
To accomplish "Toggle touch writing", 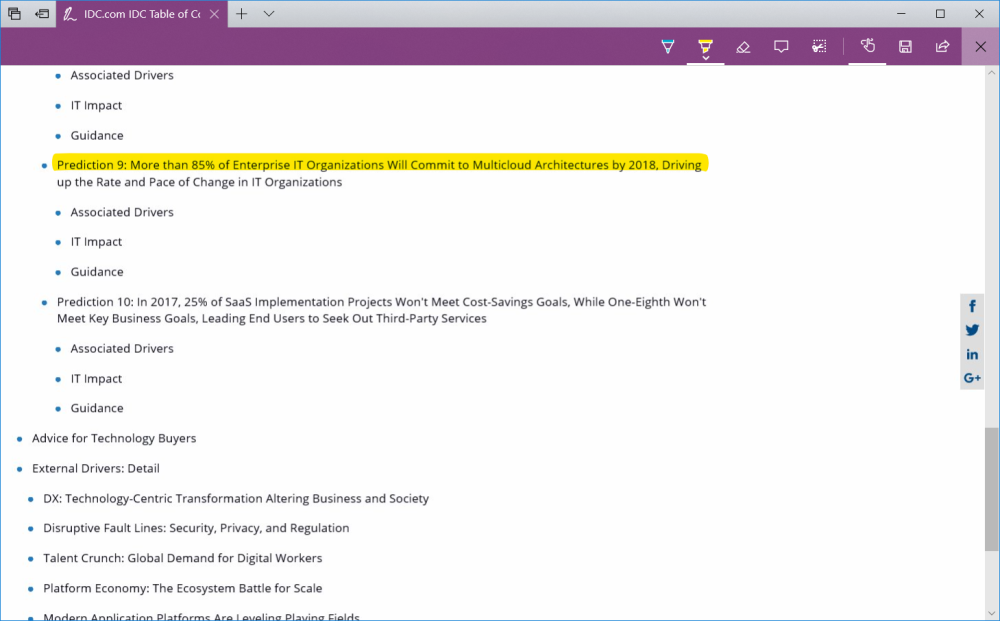I will [x=867, y=46].
